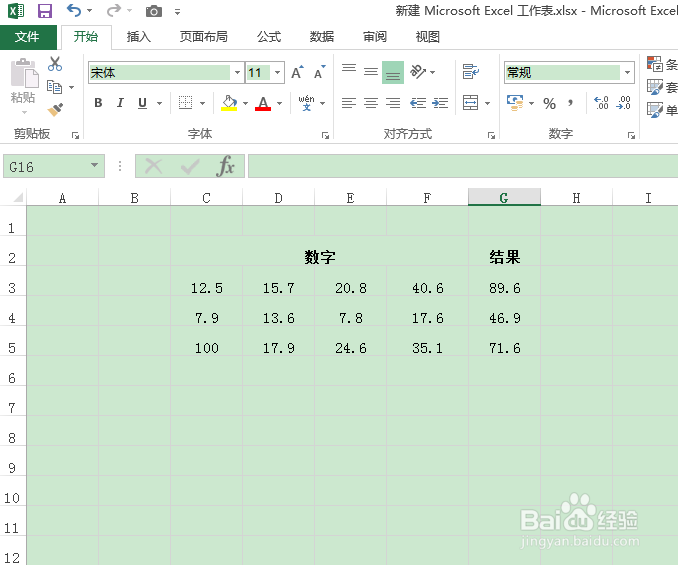
Task: Open the 审阅 tab
Action: [375, 37]
